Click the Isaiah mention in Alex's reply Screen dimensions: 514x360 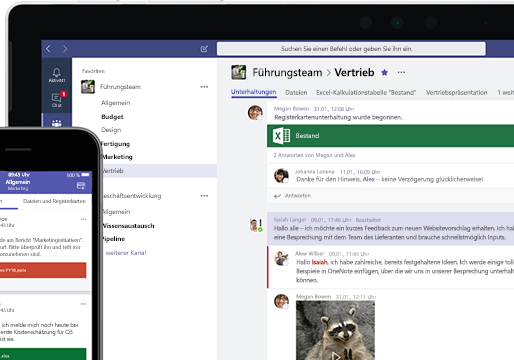[x=319, y=262]
